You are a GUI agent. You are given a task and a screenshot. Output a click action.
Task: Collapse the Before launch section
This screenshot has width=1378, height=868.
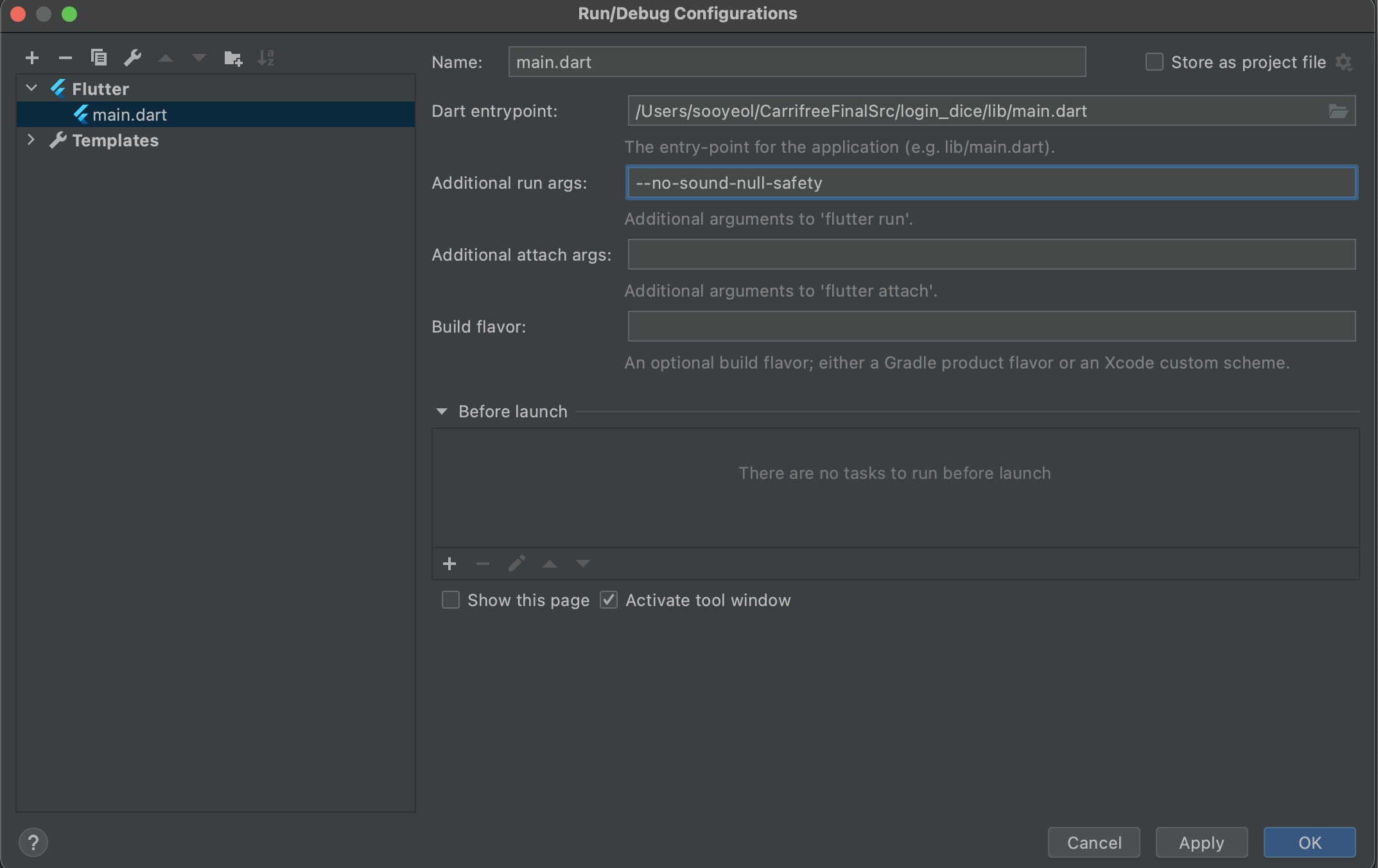point(442,412)
